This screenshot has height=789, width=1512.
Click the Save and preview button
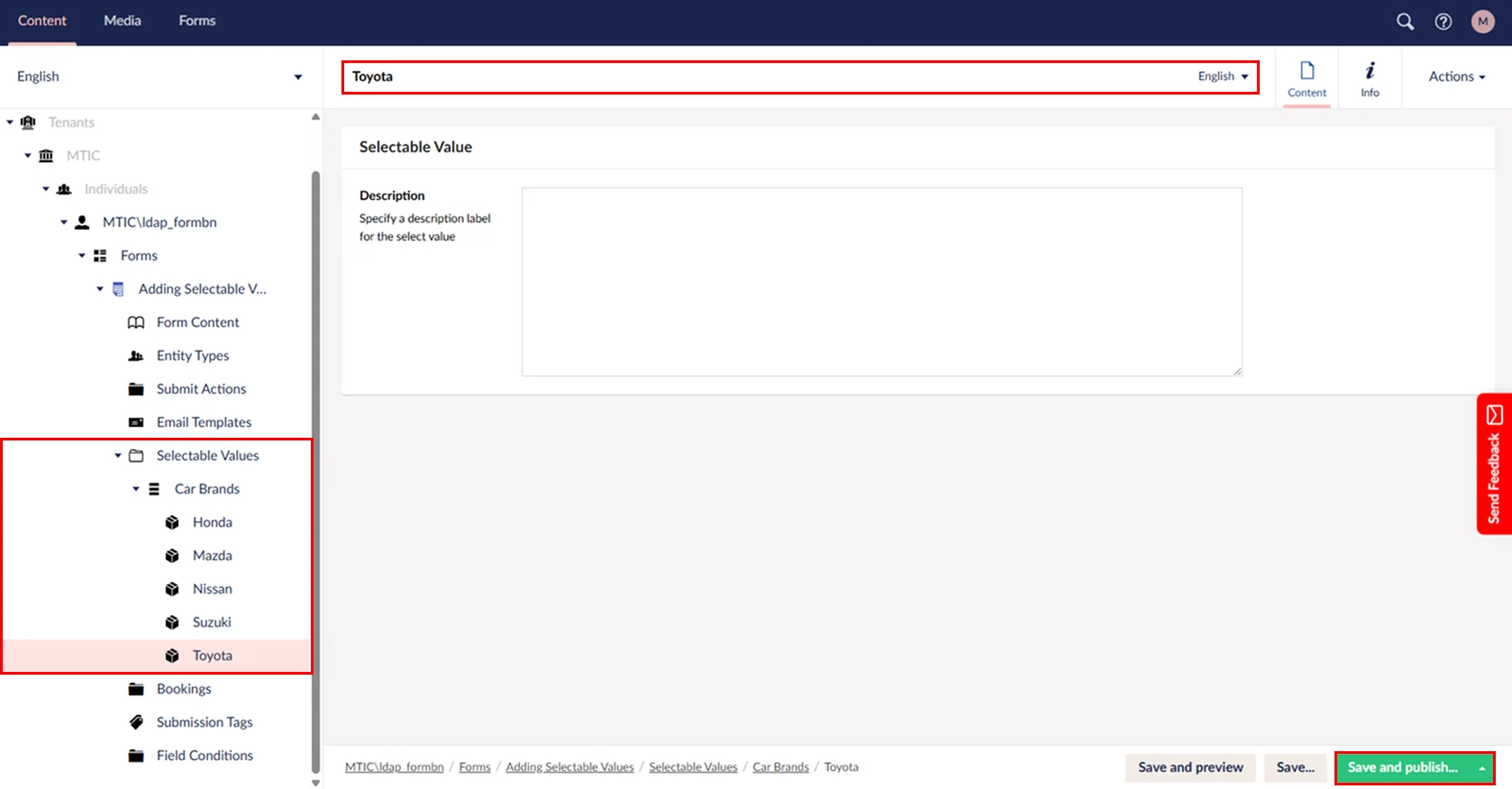tap(1189, 767)
